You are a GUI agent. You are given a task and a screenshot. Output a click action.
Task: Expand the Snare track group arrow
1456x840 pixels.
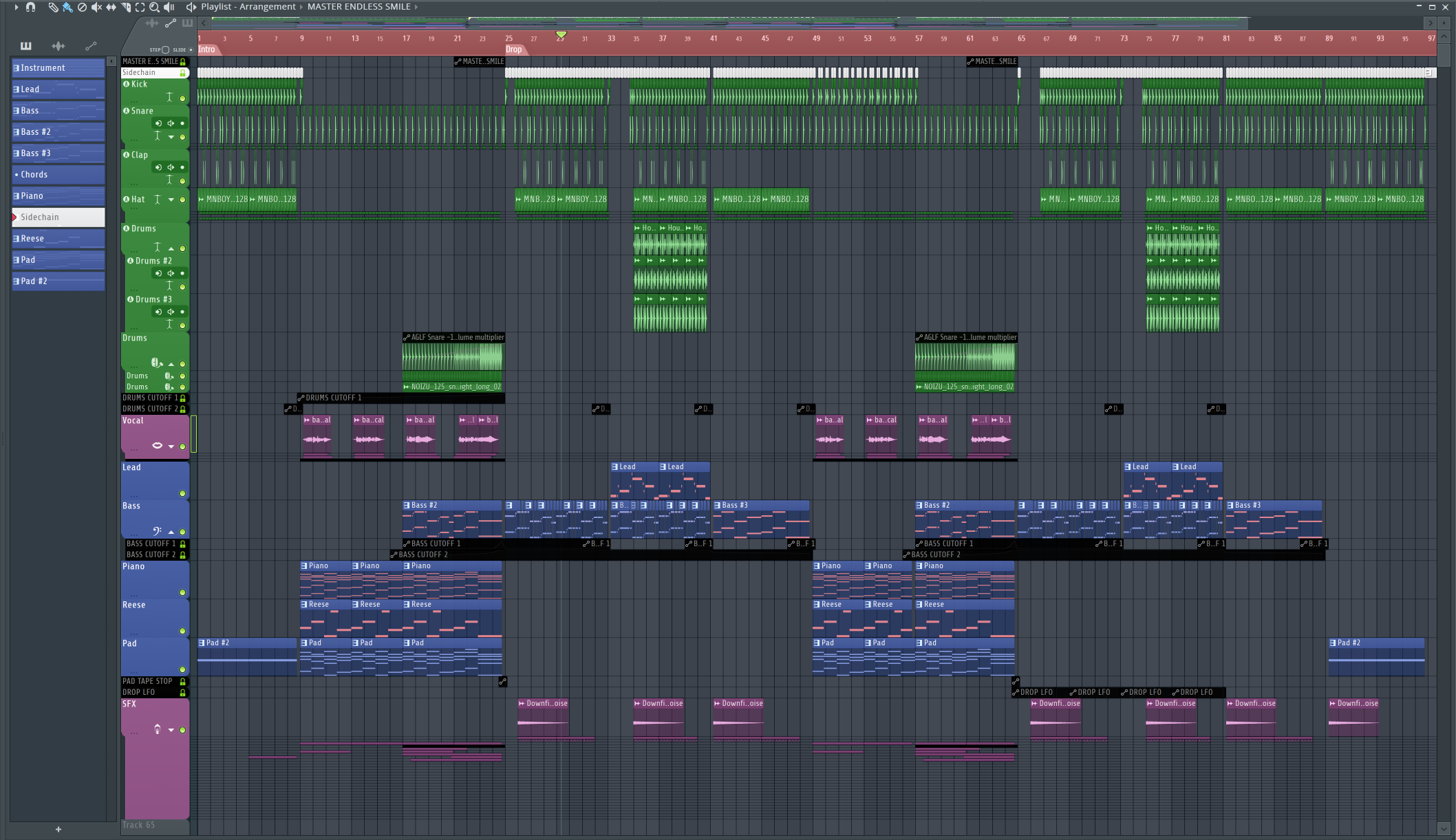click(x=171, y=137)
